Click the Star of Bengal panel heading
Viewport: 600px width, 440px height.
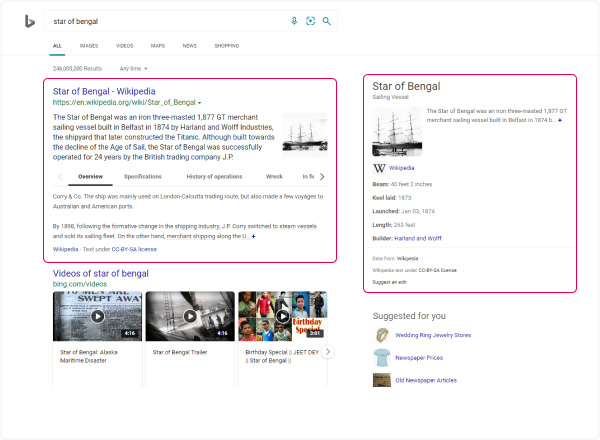coord(406,86)
